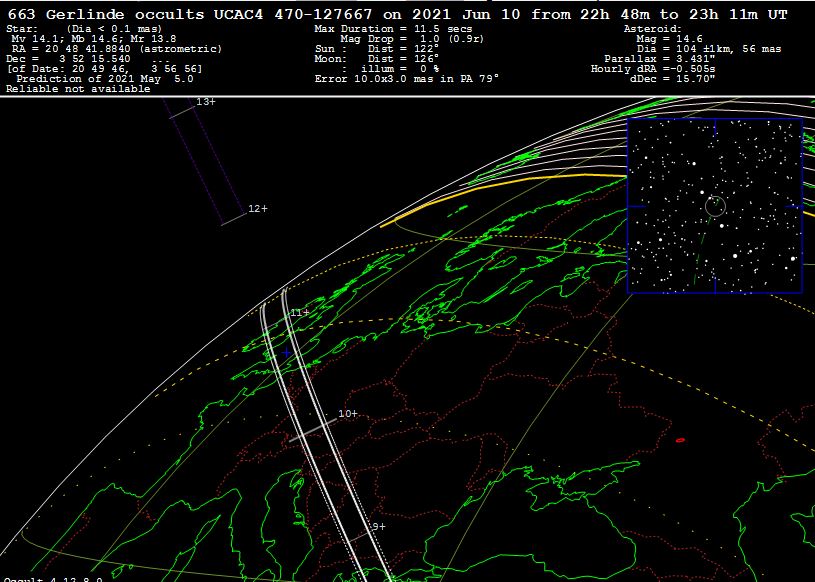The height and width of the screenshot is (582, 815).
Task: Click the asteroid Dia = 104 km value
Action: coord(708,49)
